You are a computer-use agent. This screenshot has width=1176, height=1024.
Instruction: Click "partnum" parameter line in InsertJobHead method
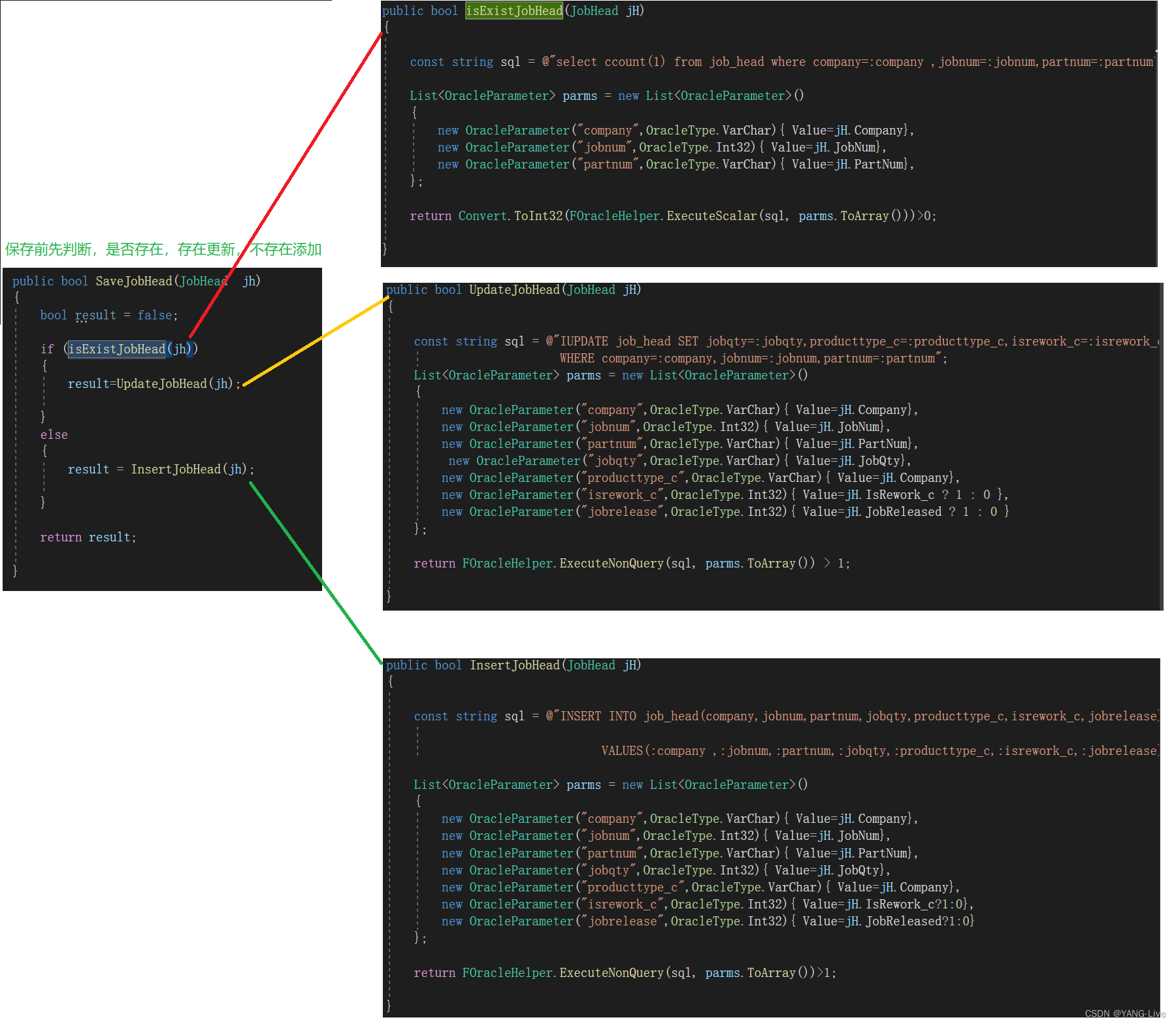click(x=679, y=854)
